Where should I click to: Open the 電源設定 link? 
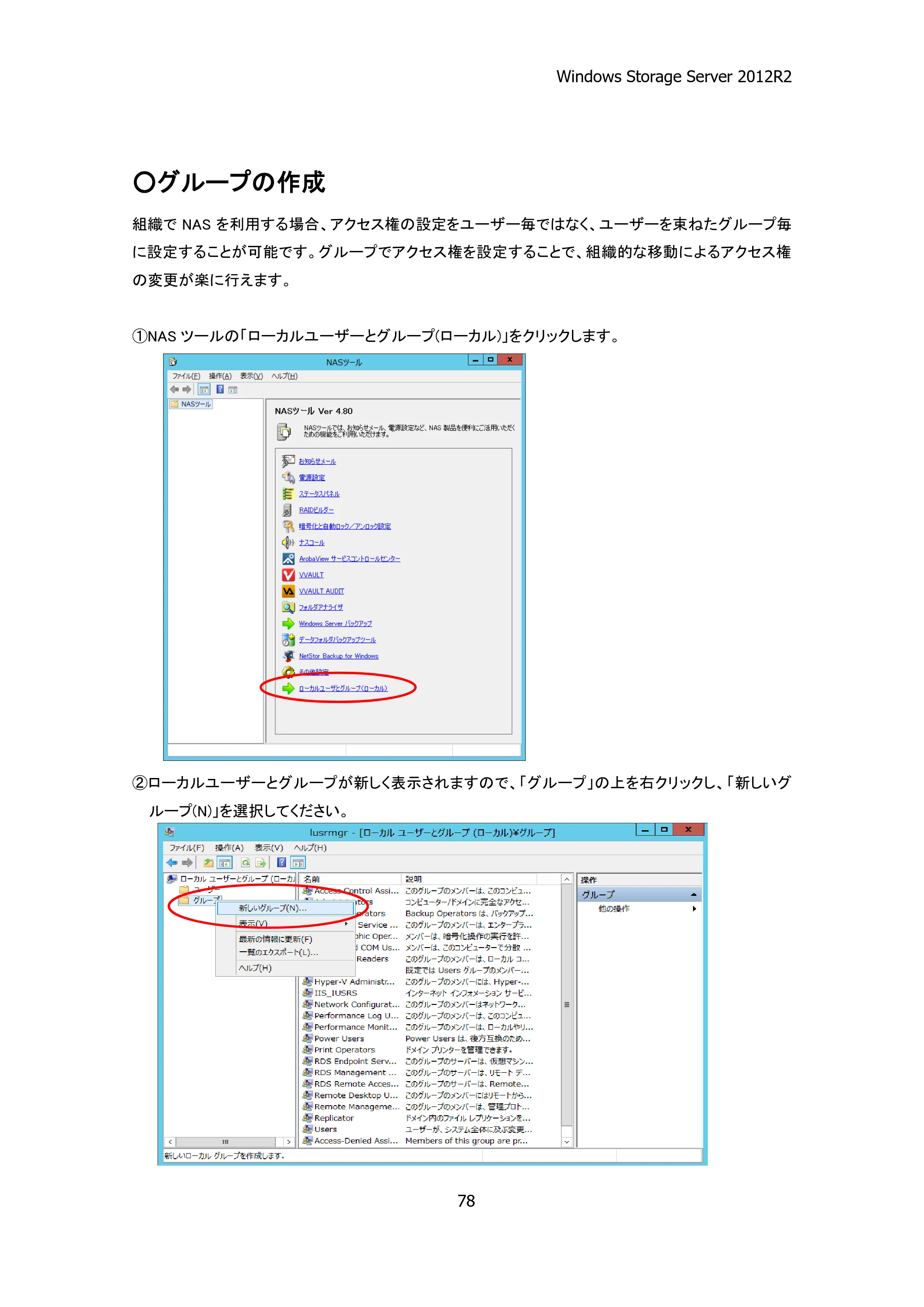pos(312,478)
